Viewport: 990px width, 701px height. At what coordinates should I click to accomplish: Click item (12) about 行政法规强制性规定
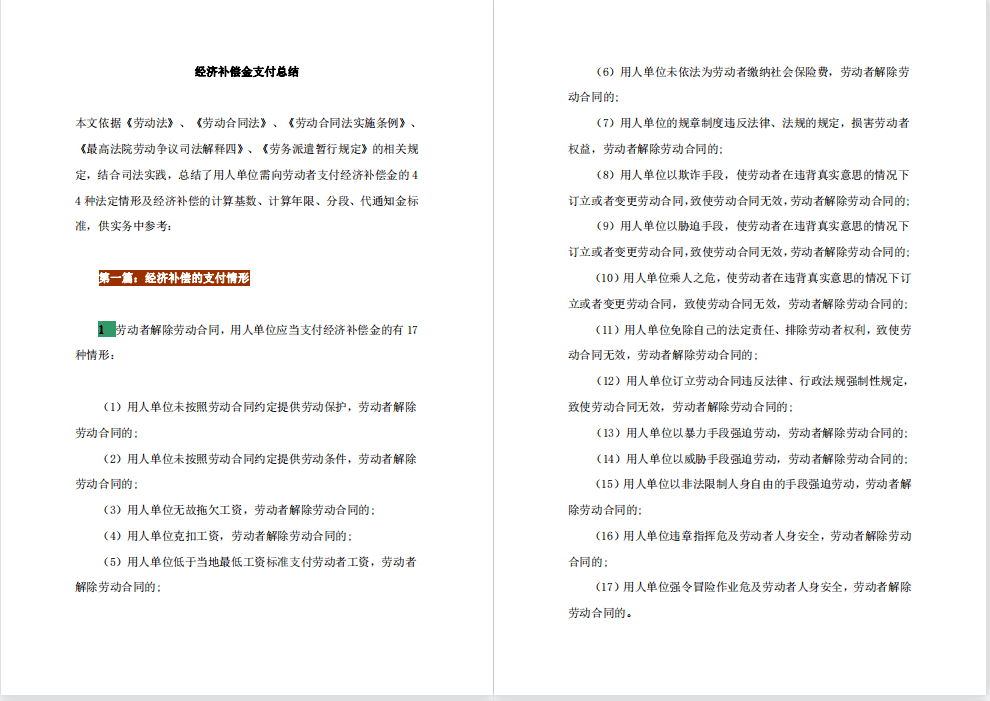(753, 381)
